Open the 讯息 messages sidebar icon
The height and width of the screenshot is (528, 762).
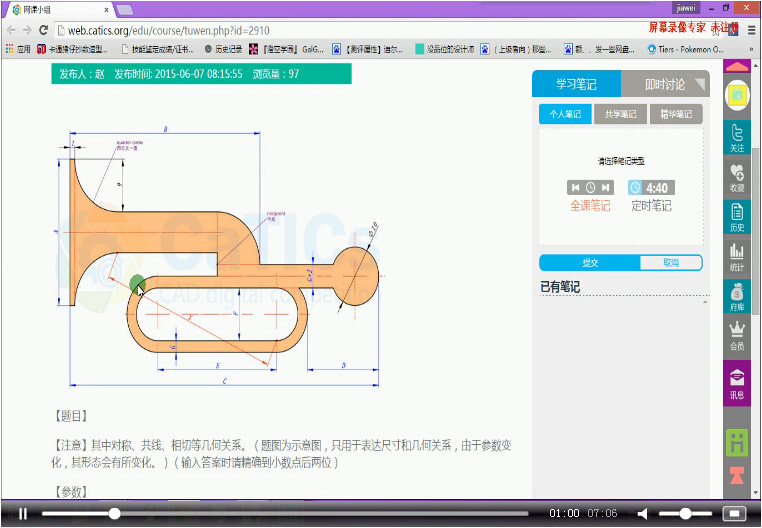pyautogui.click(x=737, y=384)
